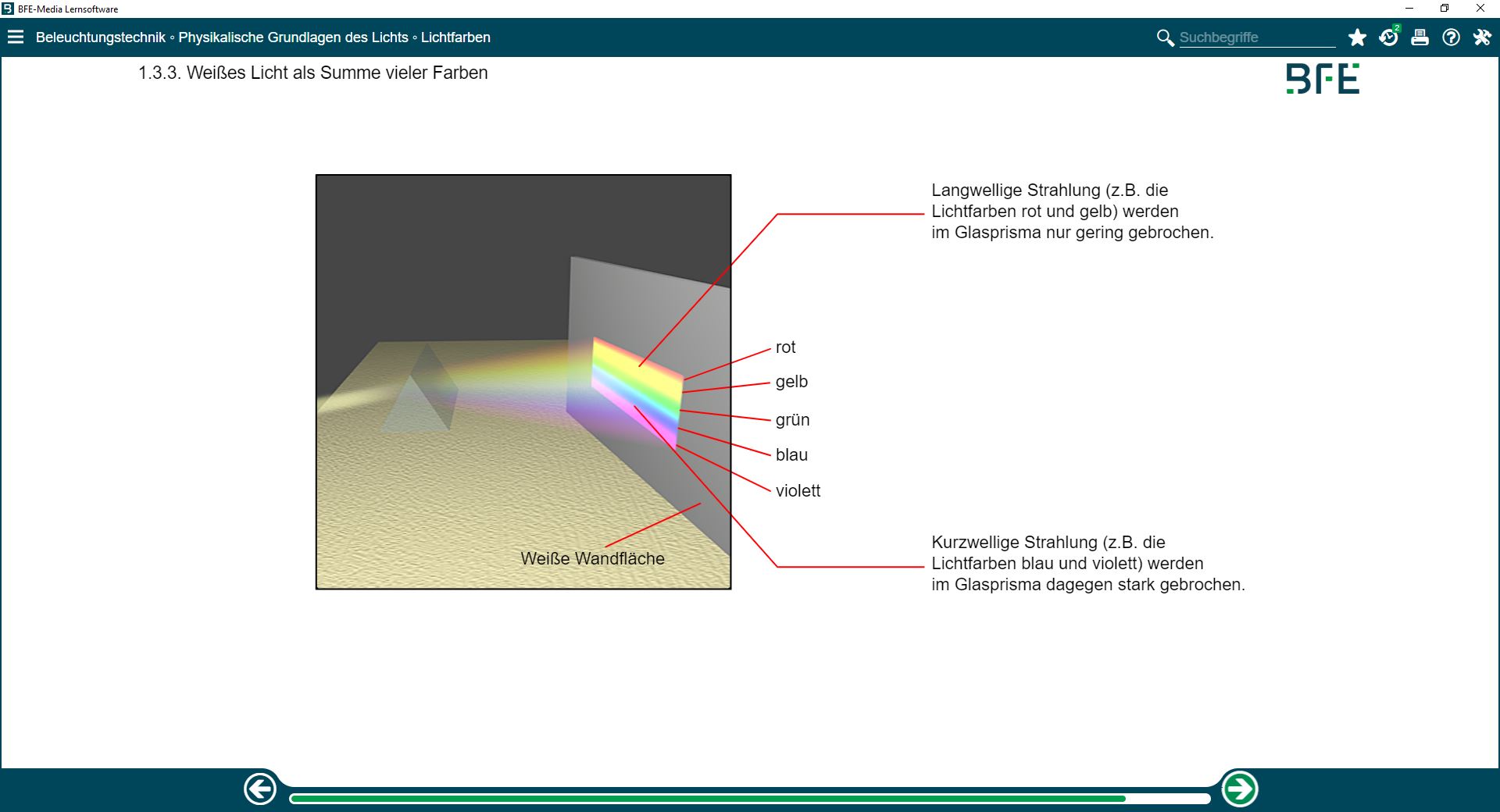Click the prism spectrum illustration
Screen dimensions: 1500x812
pyautogui.click(x=523, y=382)
